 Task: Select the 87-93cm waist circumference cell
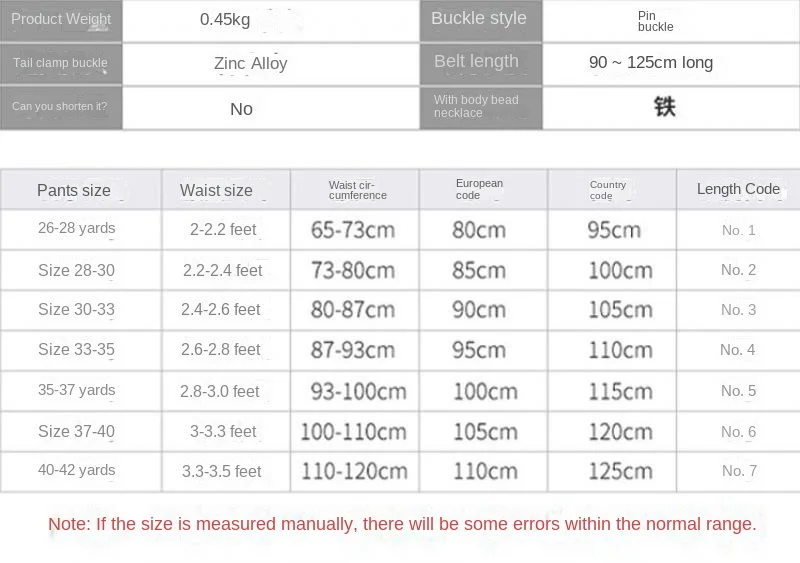354,350
